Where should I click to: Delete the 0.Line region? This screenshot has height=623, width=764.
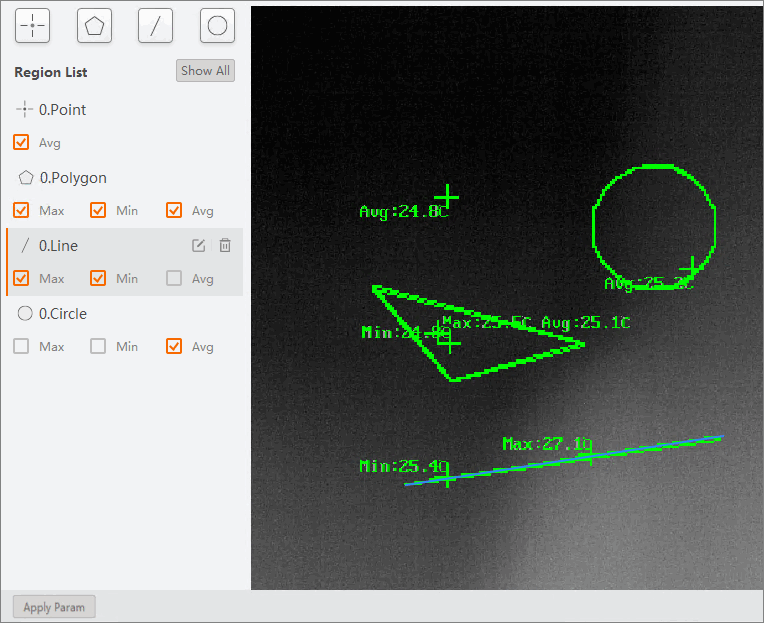pyautogui.click(x=225, y=246)
